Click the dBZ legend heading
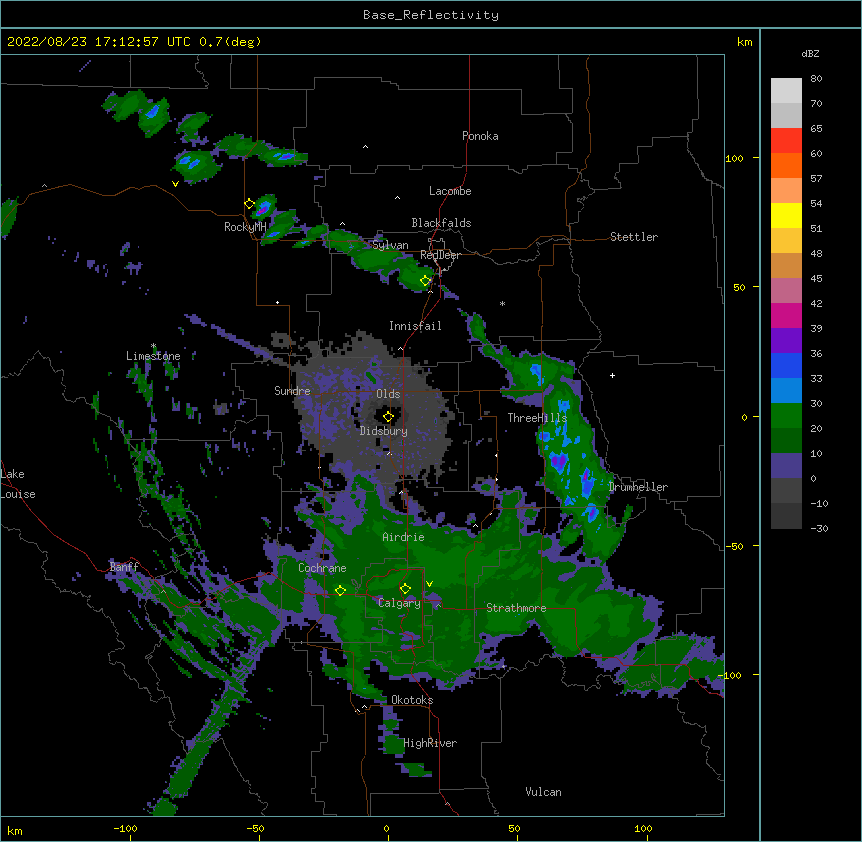Image resolution: width=862 pixels, height=842 pixels. tap(810, 53)
